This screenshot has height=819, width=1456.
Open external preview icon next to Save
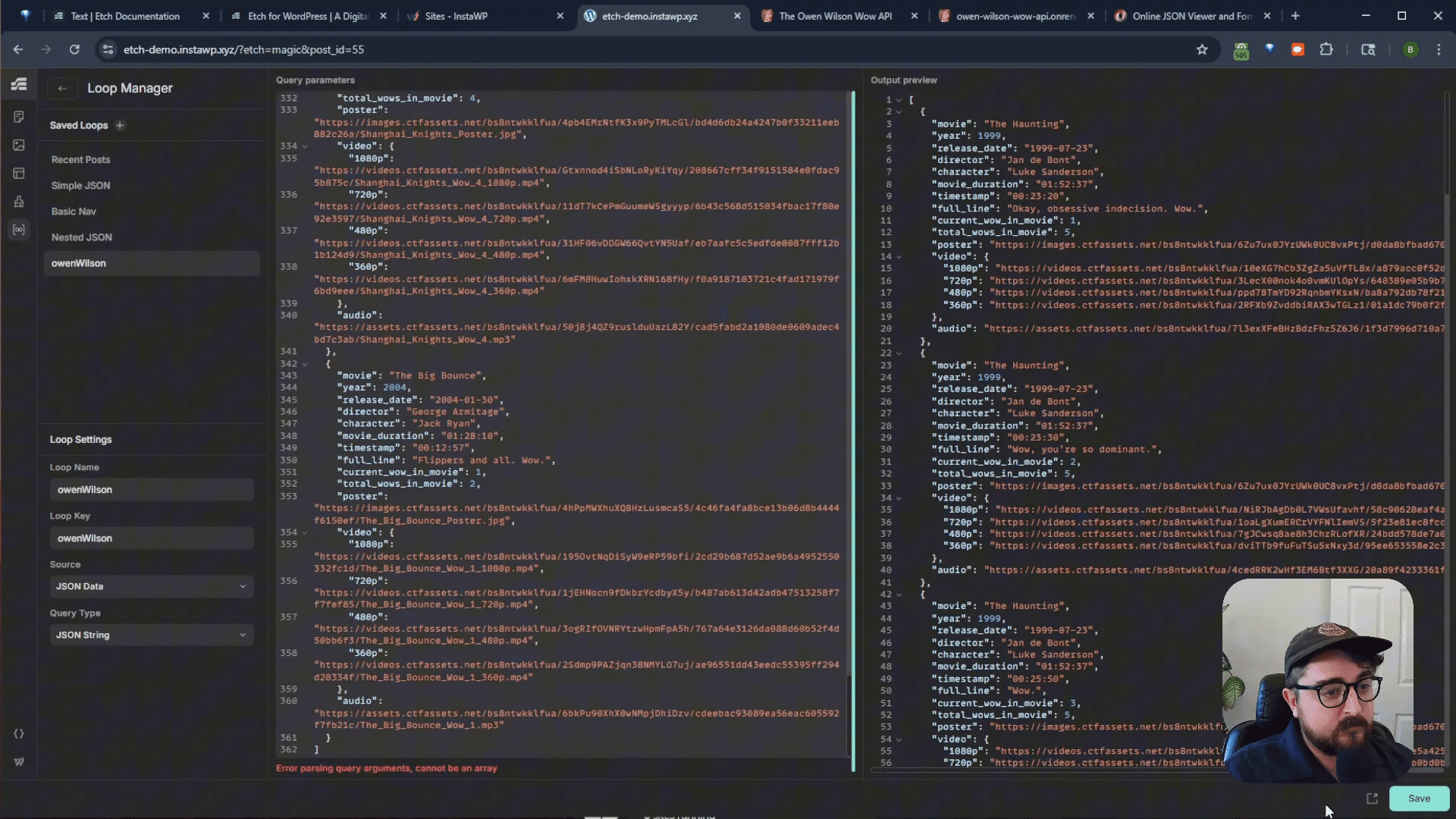click(1372, 799)
